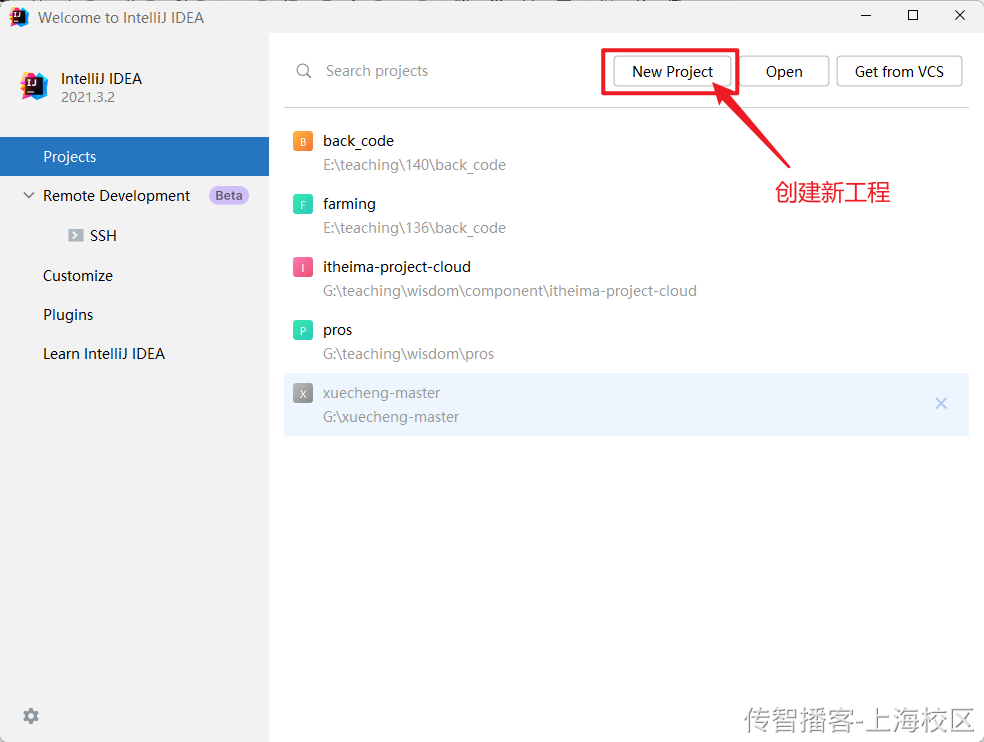Viewport: 984px width, 742px height.
Task: Click the New Project button
Action: 672,72
